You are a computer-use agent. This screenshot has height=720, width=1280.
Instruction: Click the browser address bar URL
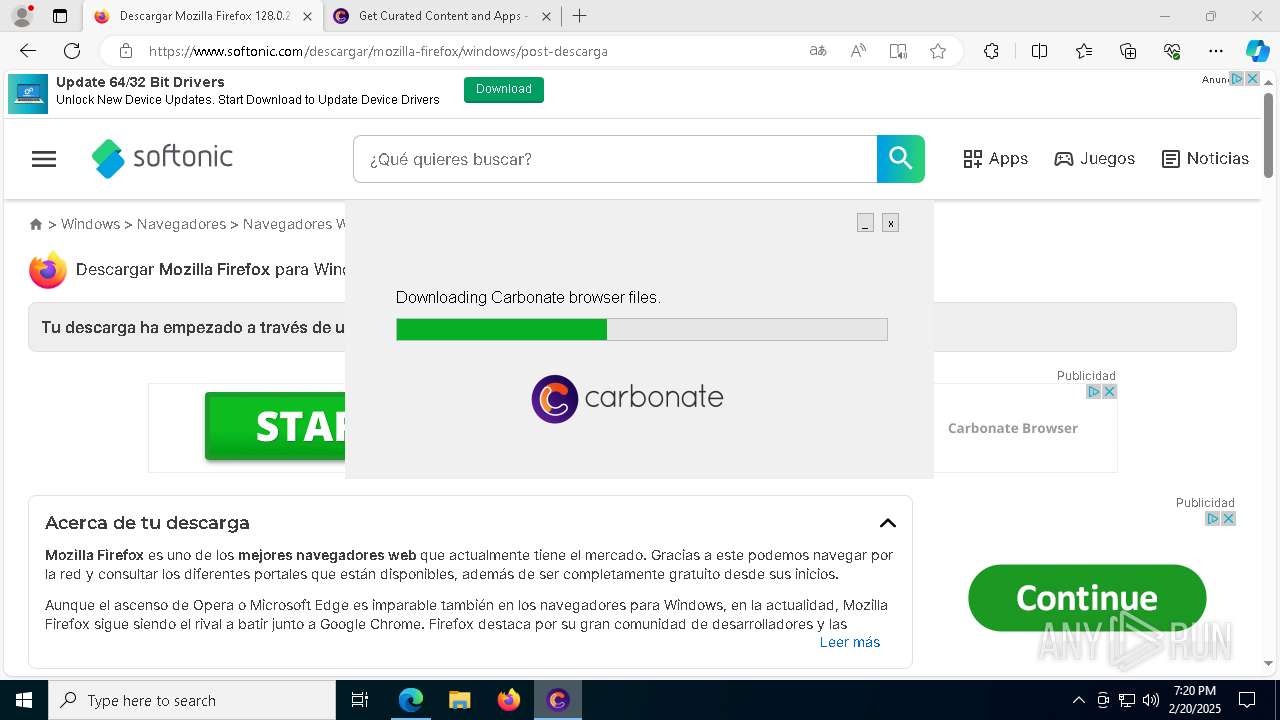[378, 51]
